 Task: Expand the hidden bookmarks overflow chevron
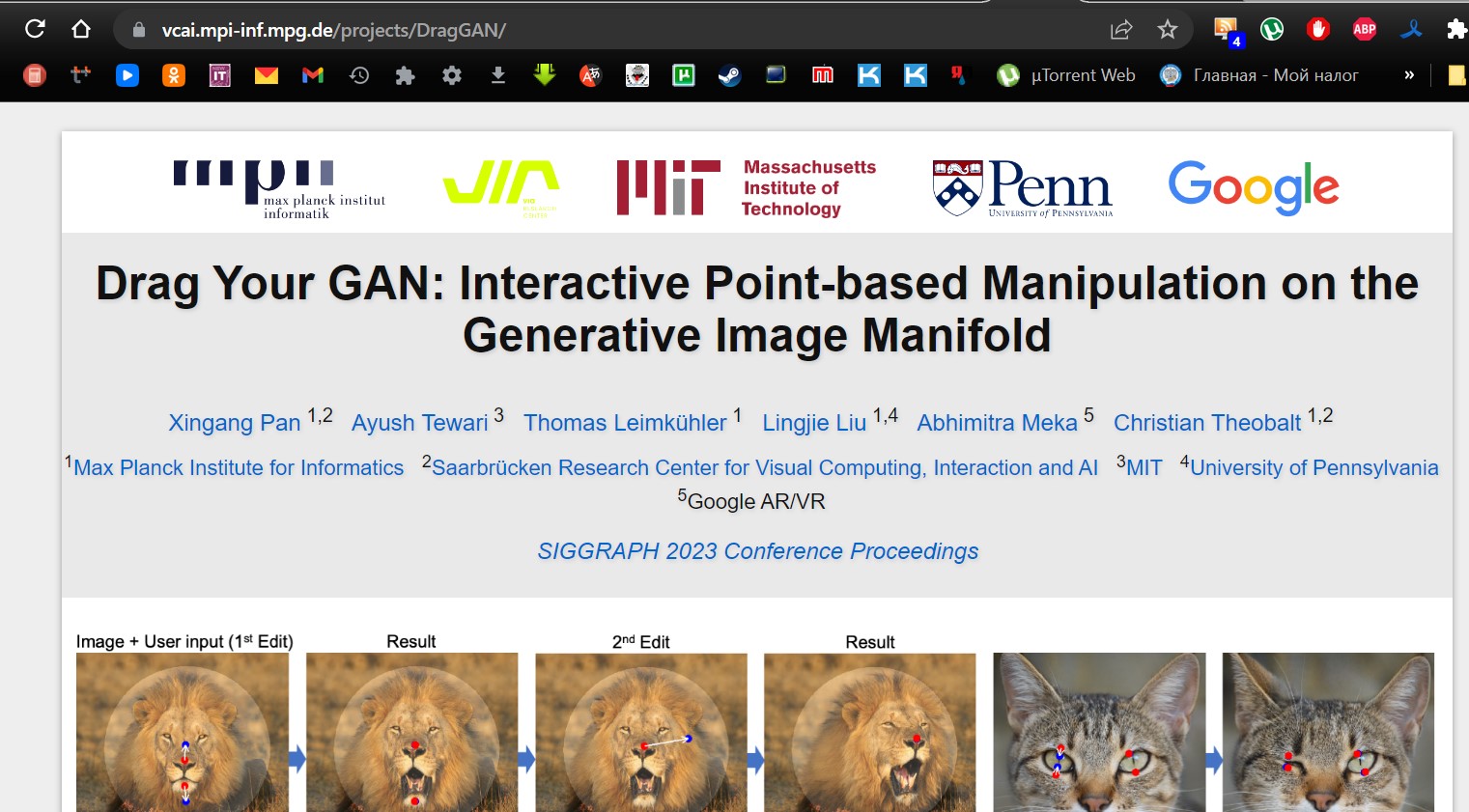pyautogui.click(x=1409, y=75)
